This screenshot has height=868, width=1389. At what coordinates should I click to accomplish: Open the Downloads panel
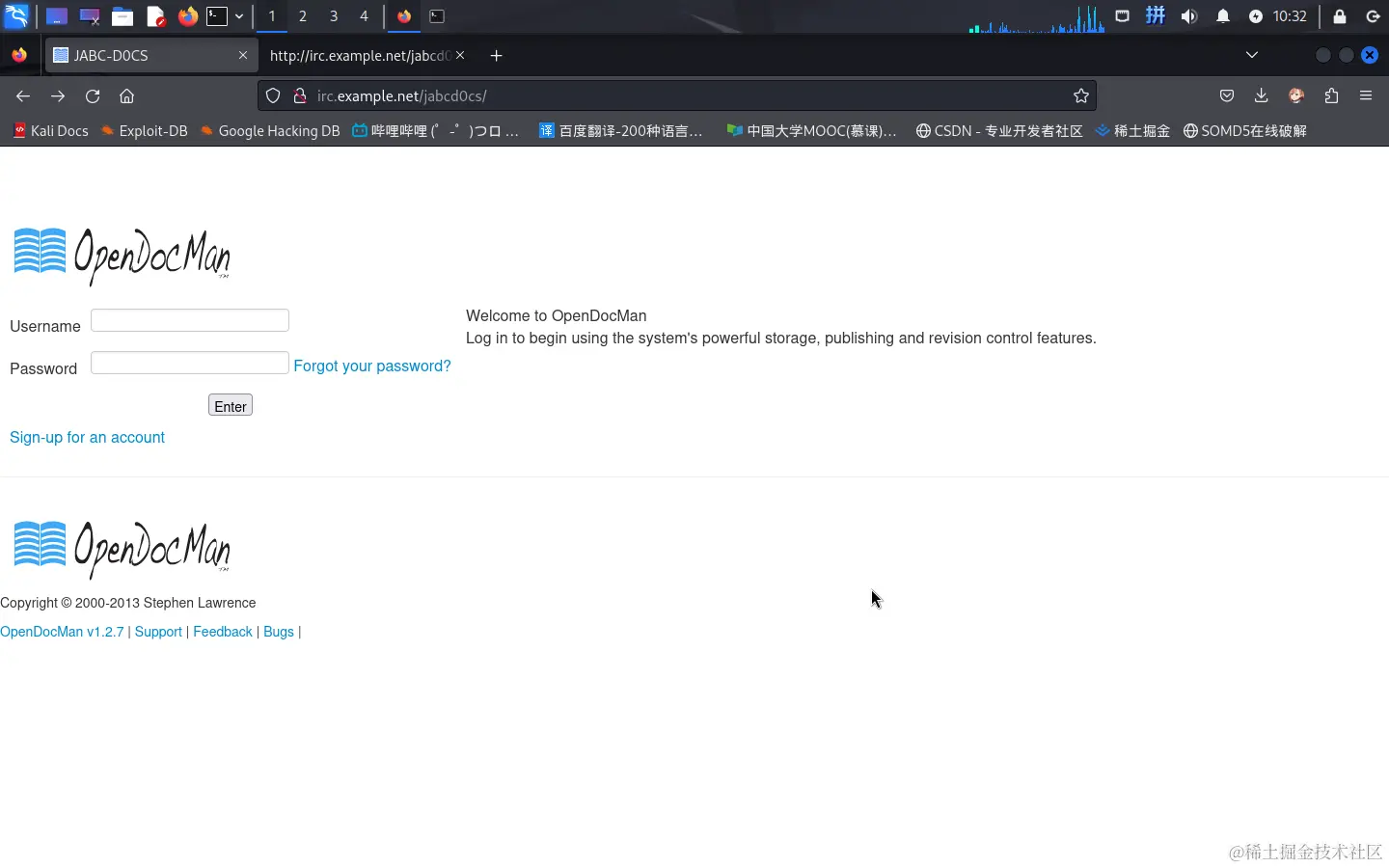(1261, 96)
